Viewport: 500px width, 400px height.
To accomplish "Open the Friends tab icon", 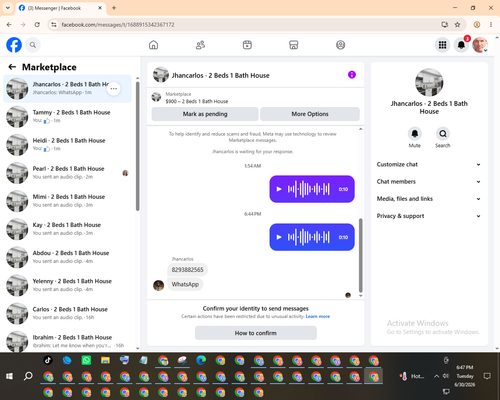I will 200,45.
